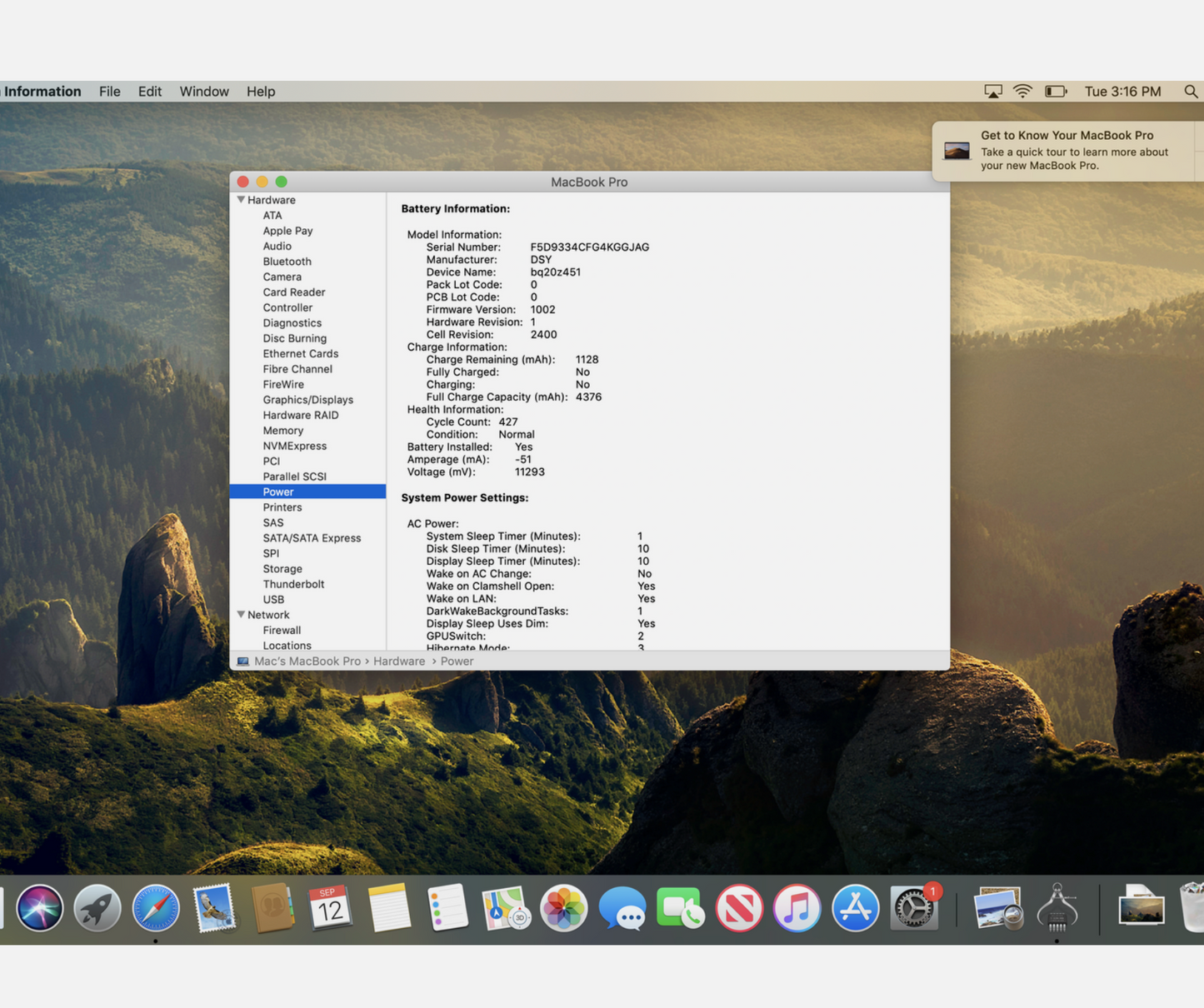Click the computer icon in the path bar
Screen dimensions: 1204x1008
[242, 661]
